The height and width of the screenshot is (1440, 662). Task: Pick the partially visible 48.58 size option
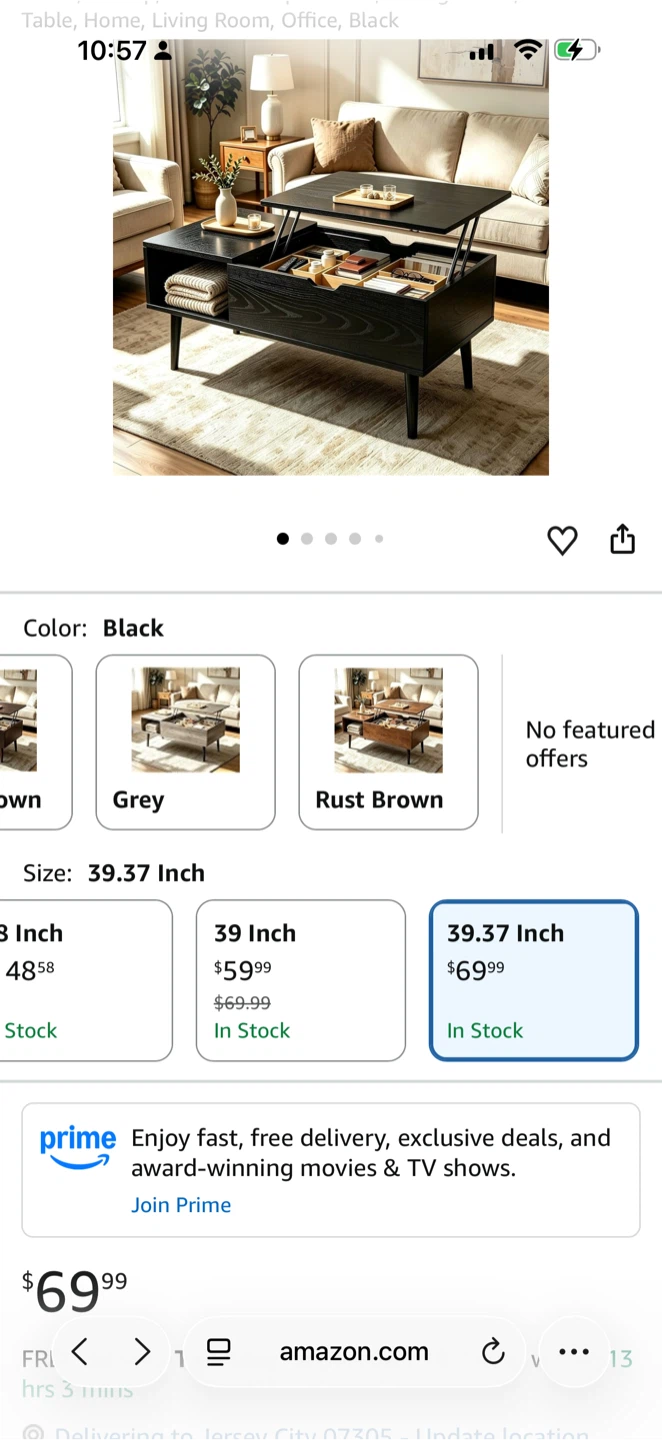pyautogui.click(x=86, y=980)
